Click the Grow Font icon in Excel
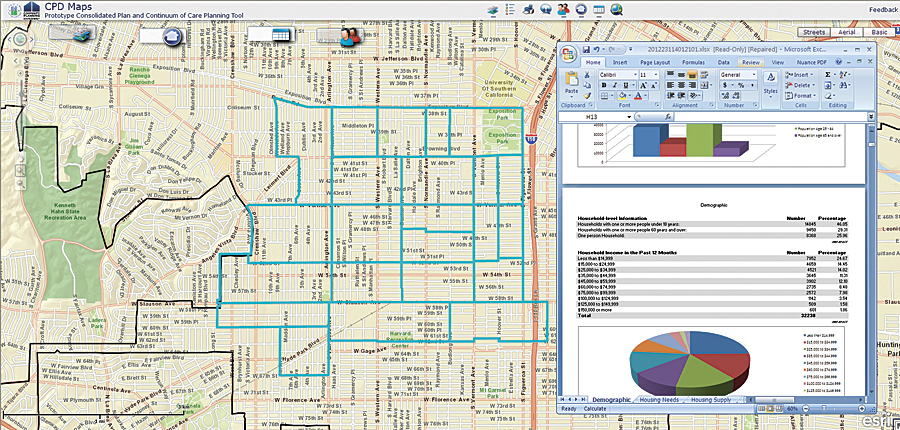The image size is (900, 430). 643,85
